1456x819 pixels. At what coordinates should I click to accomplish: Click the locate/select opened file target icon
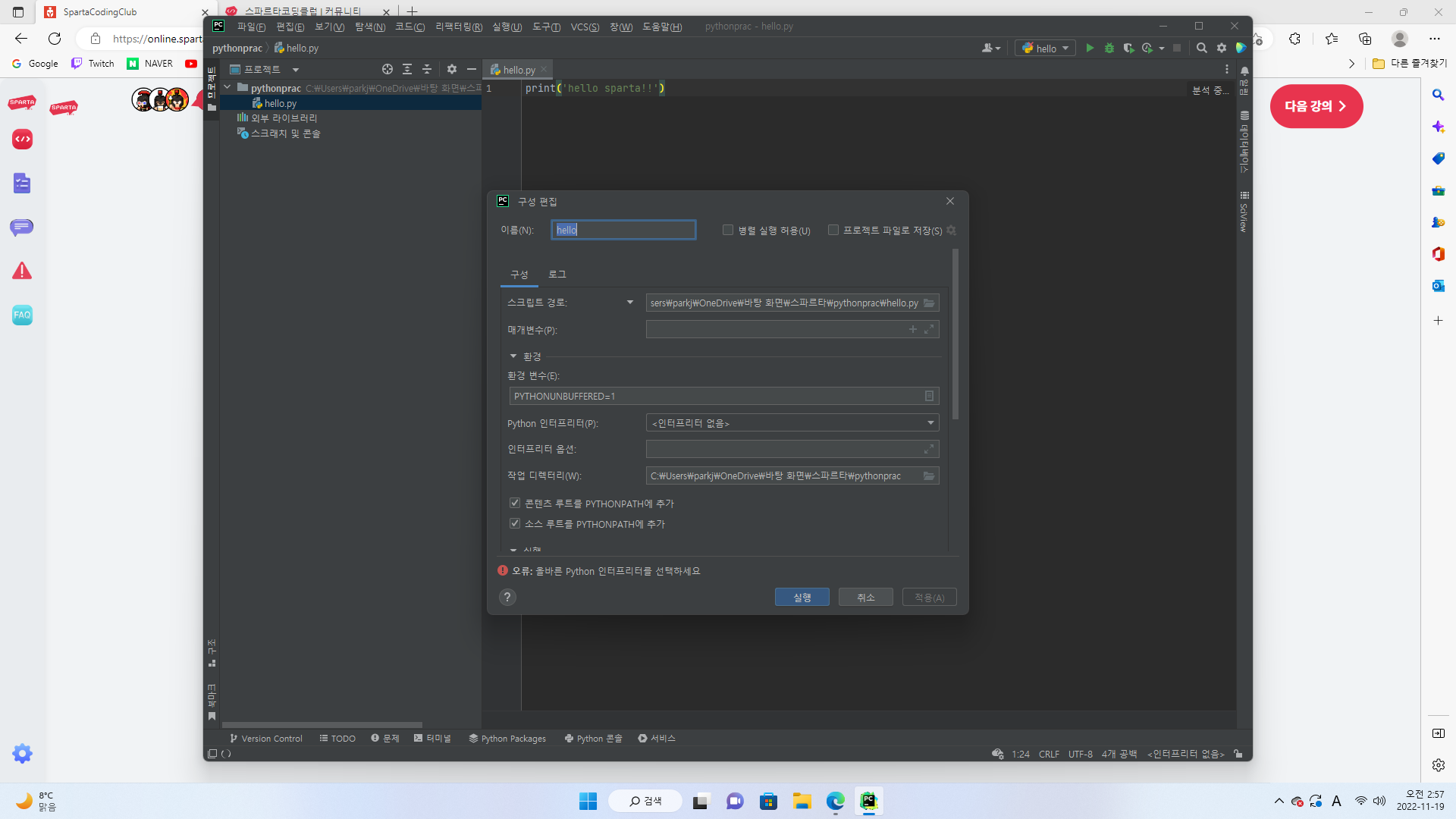click(388, 69)
